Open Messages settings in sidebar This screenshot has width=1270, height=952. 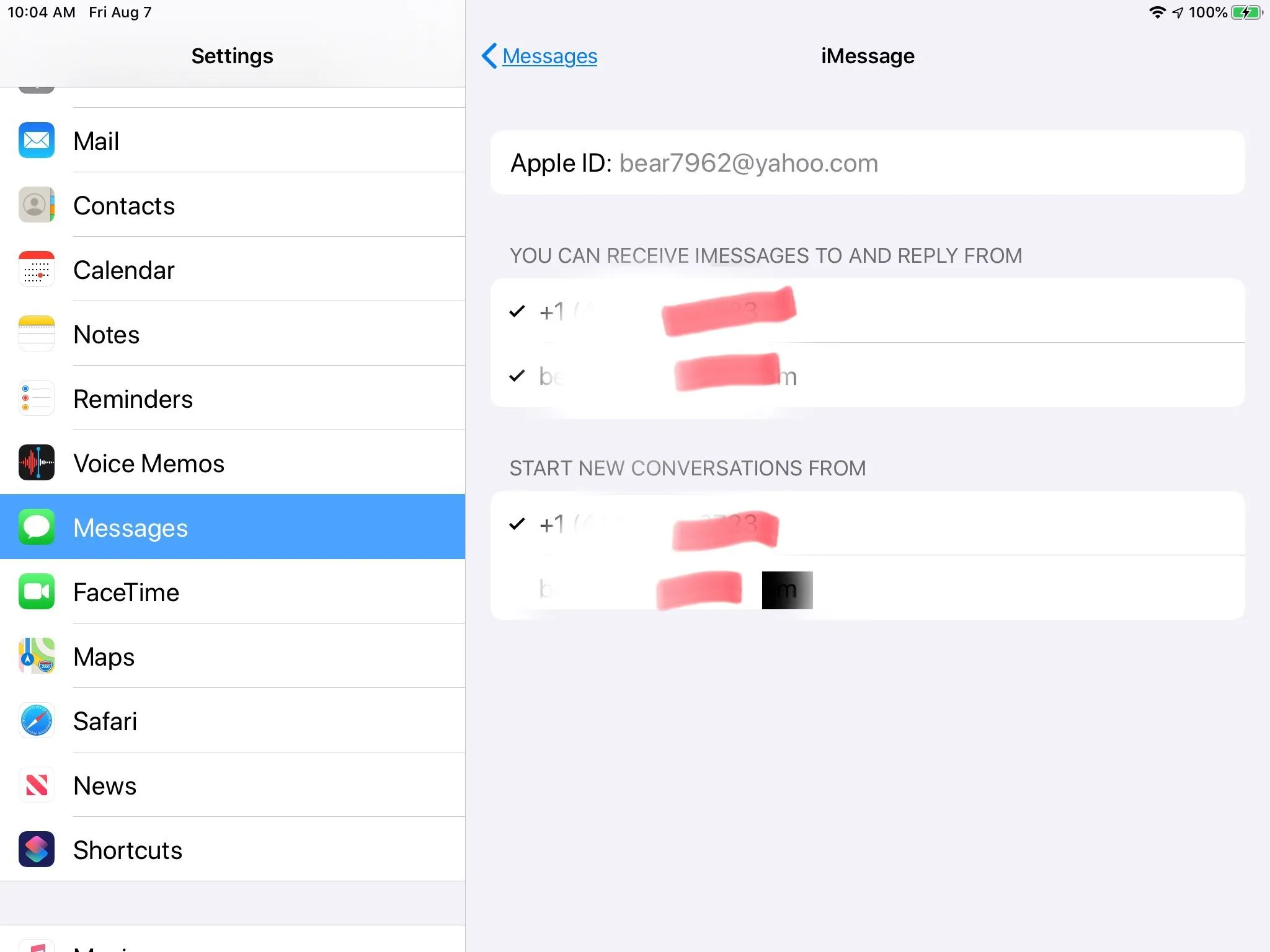coord(233,527)
